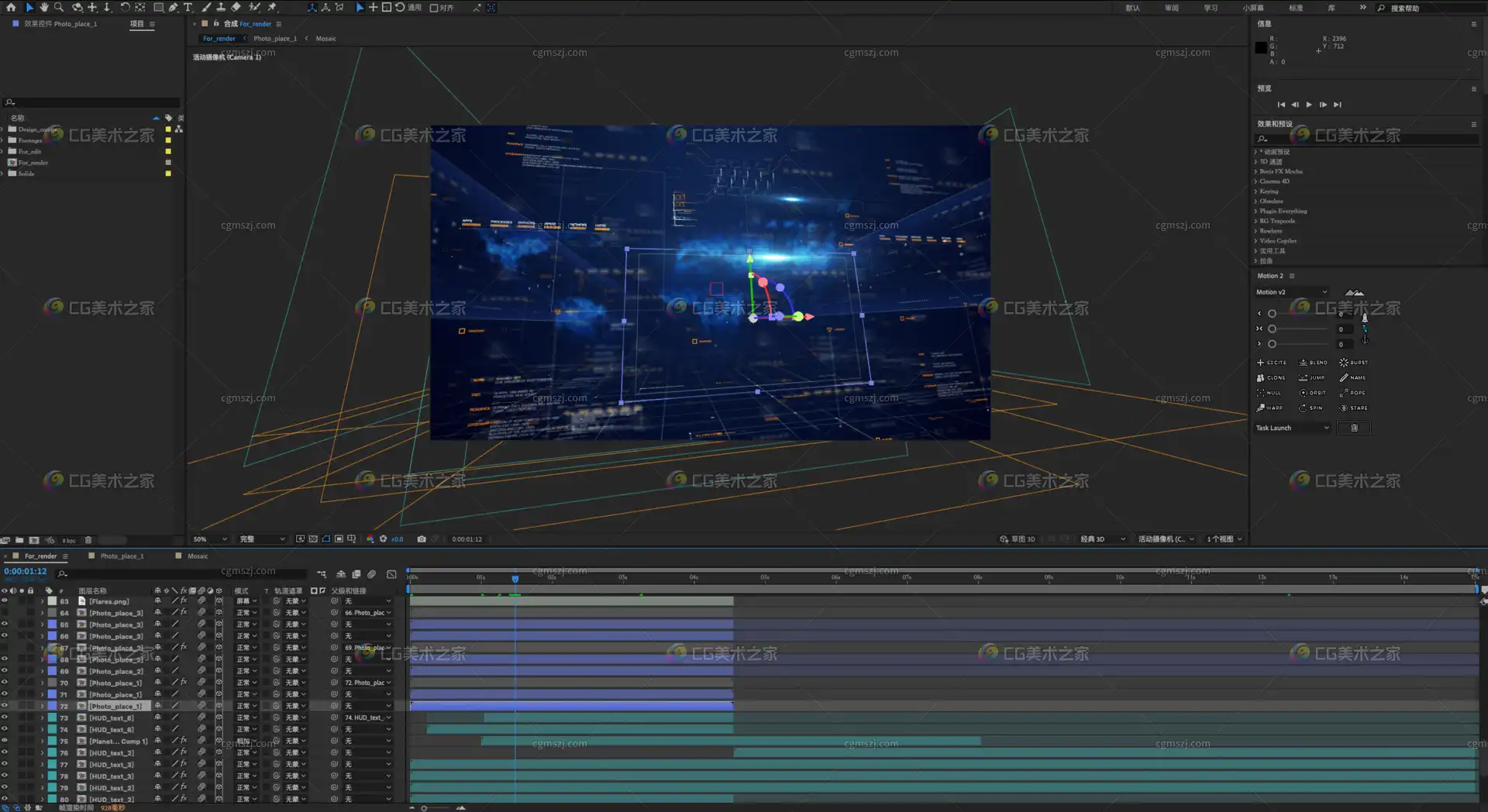Open the 效果控件 Photo_place_1 tab
This screenshot has height=812, width=1488.
pos(60,24)
